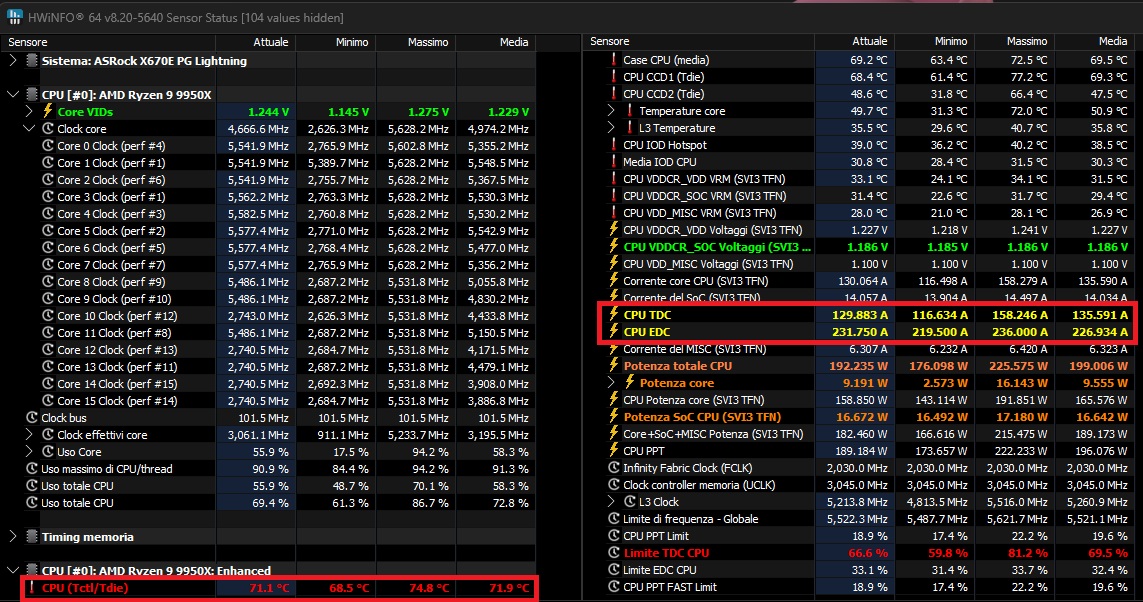Expand the Sistema: ASRock X670E PG Lightning node
This screenshot has width=1143, height=602.
(x=12, y=60)
